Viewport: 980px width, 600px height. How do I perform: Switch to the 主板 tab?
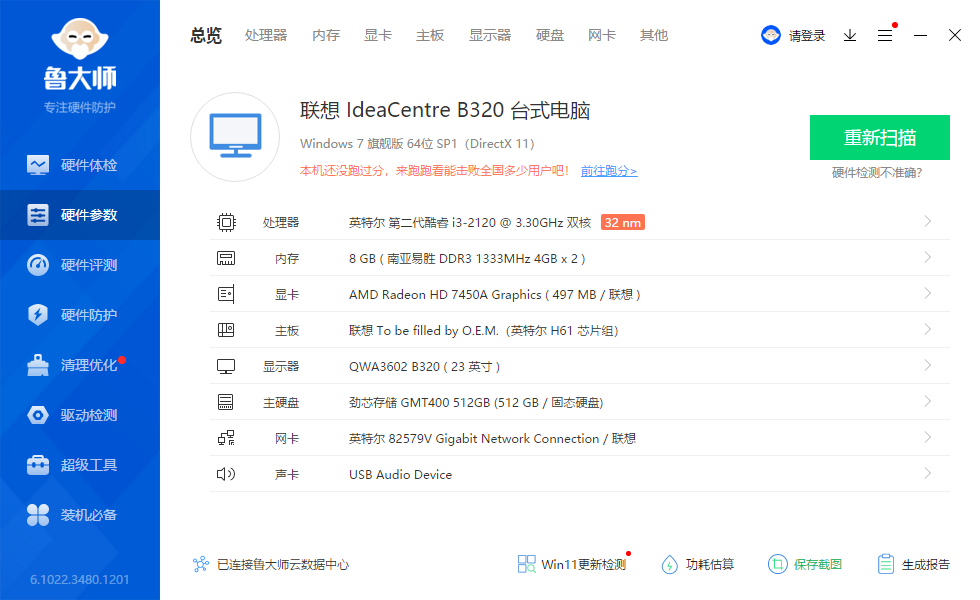(430, 36)
